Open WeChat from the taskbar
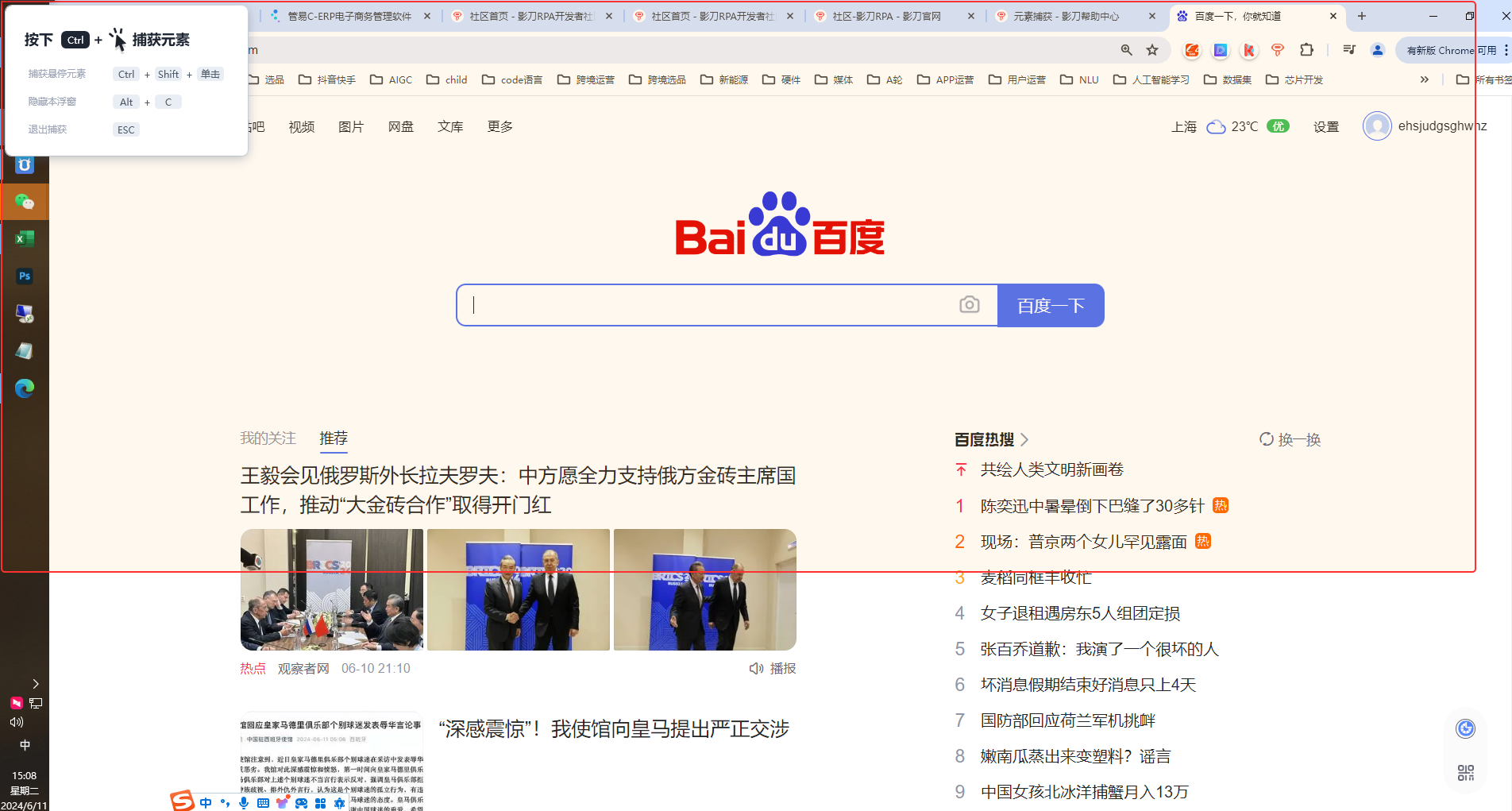1512x811 pixels. pyautogui.click(x=25, y=202)
